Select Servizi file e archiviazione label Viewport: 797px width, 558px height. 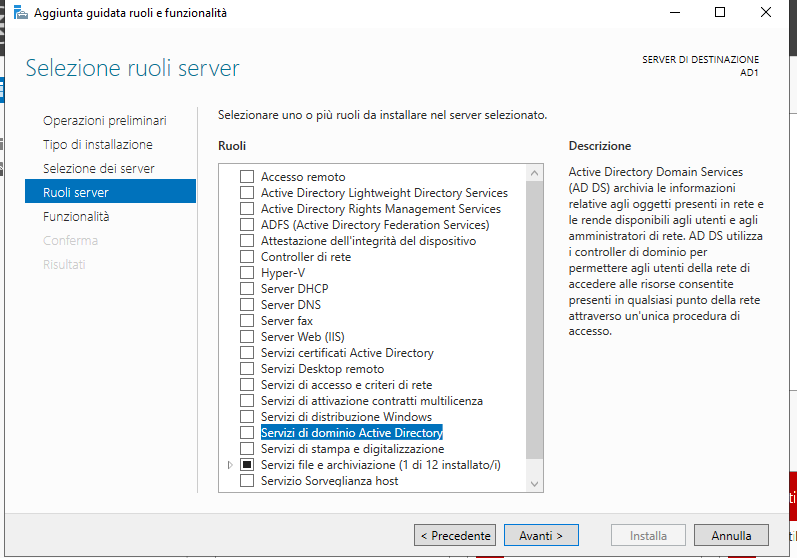[381, 464]
